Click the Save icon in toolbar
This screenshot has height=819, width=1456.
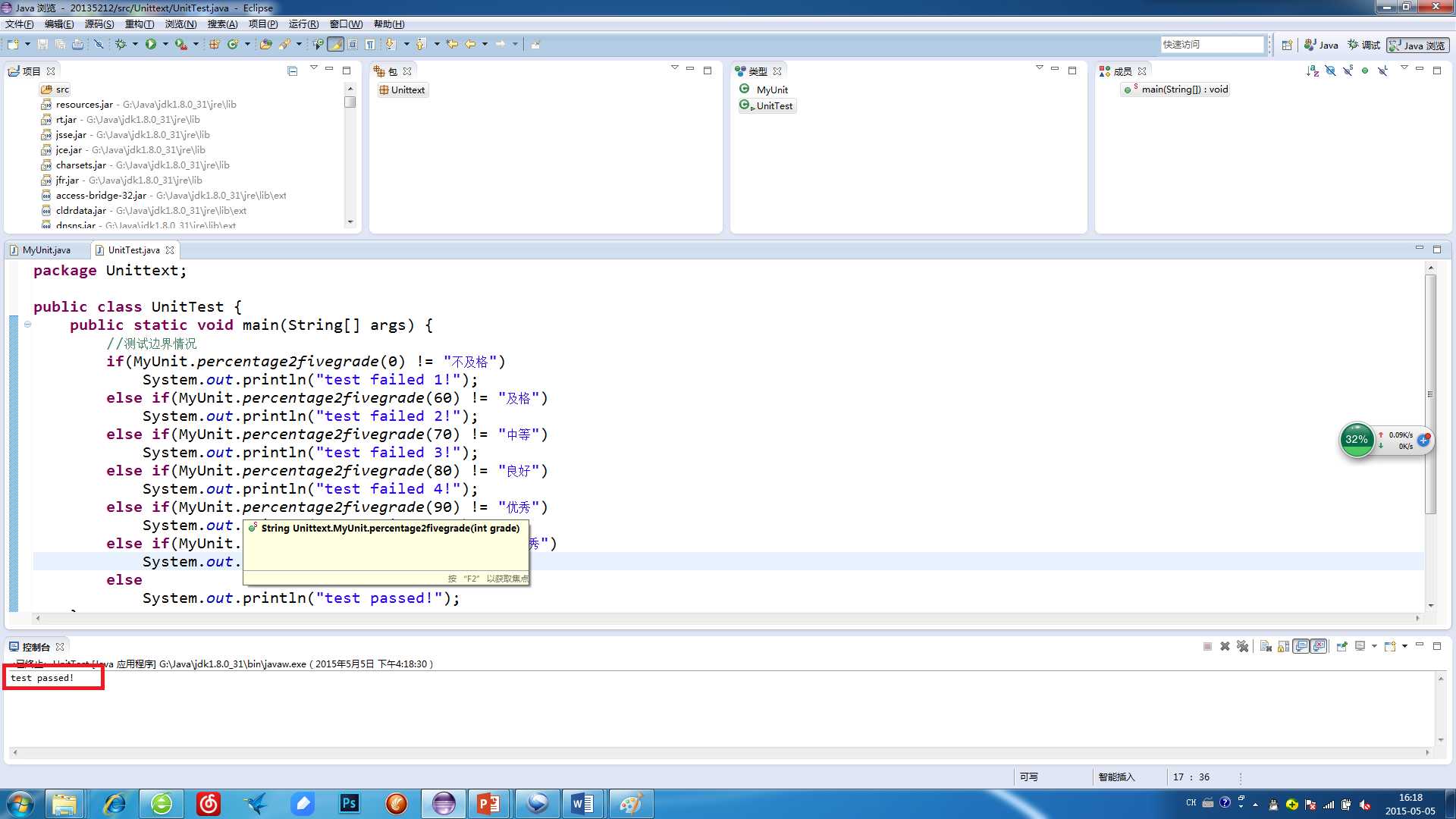click(42, 44)
